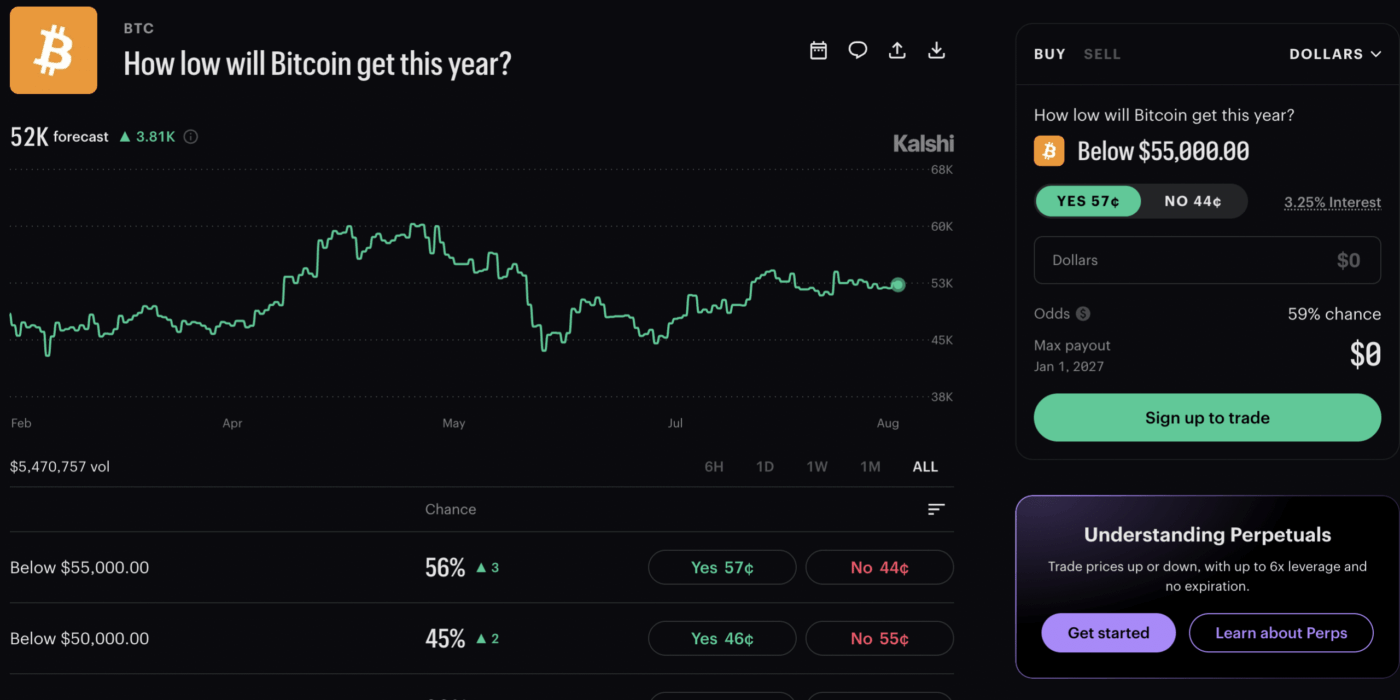Viewport: 1400px width, 700px height.
Task: Click the share upload icon
Action: pyautogui.click(x=897, y=50)
